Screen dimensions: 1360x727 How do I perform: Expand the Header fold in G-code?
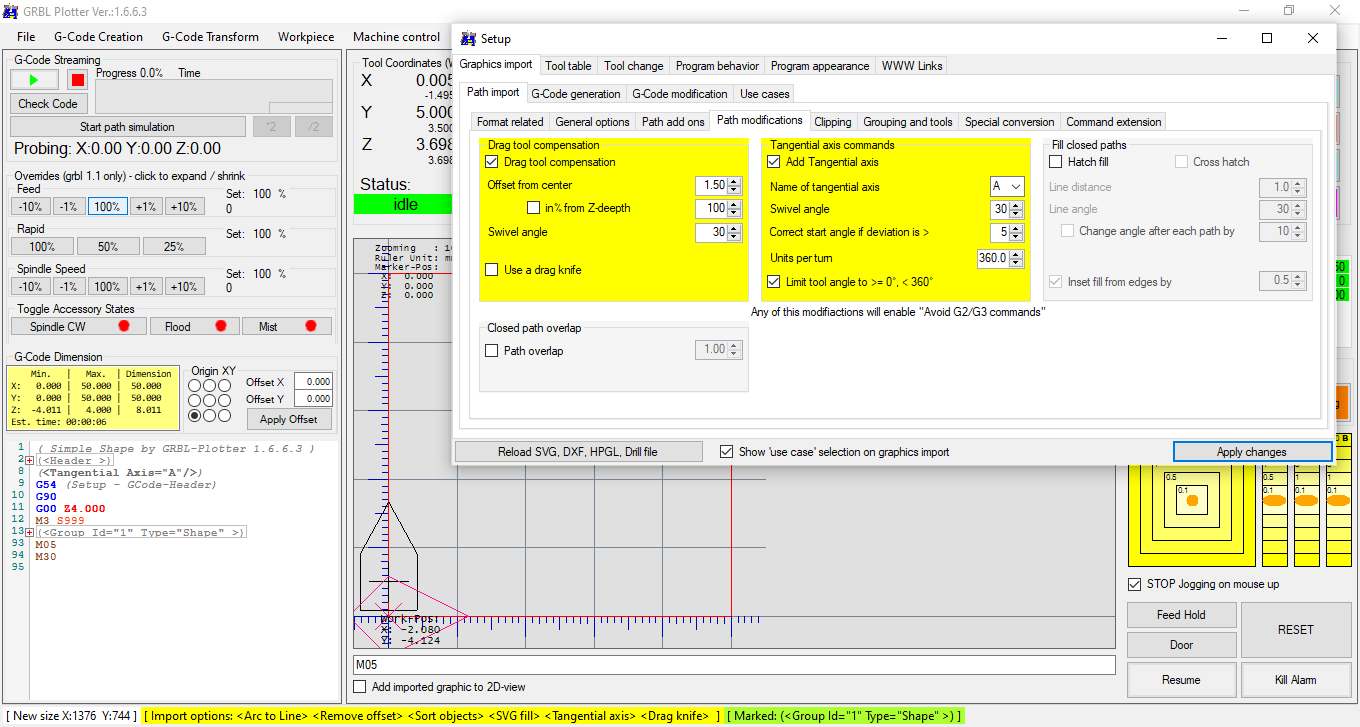(x=30, y=461)
